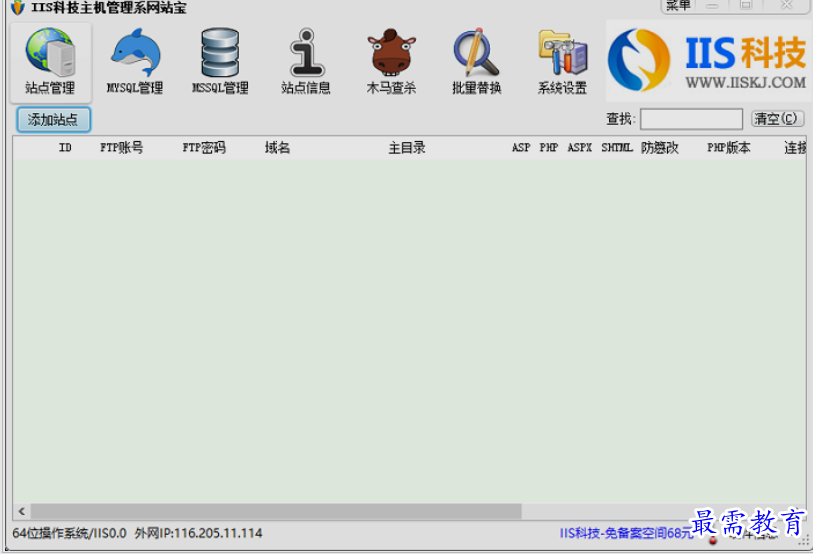Image resolution: width=813 pixels, height=554 pixels.
Task: Click the 64位操作系统/IIS0.0 status text
Action: [69, 533]
